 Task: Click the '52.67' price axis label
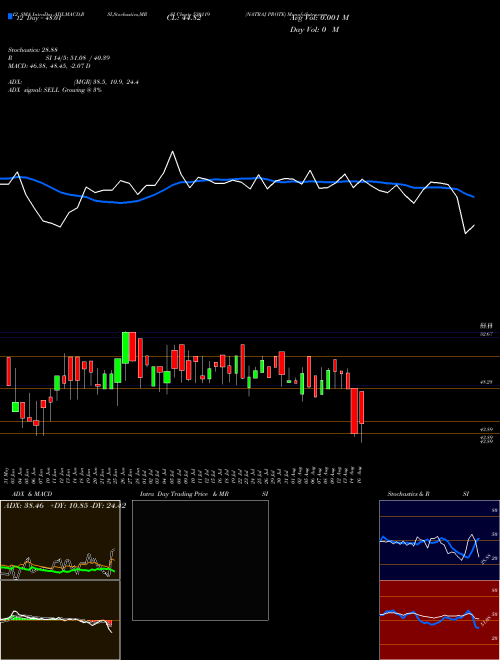tap(486, 334)
